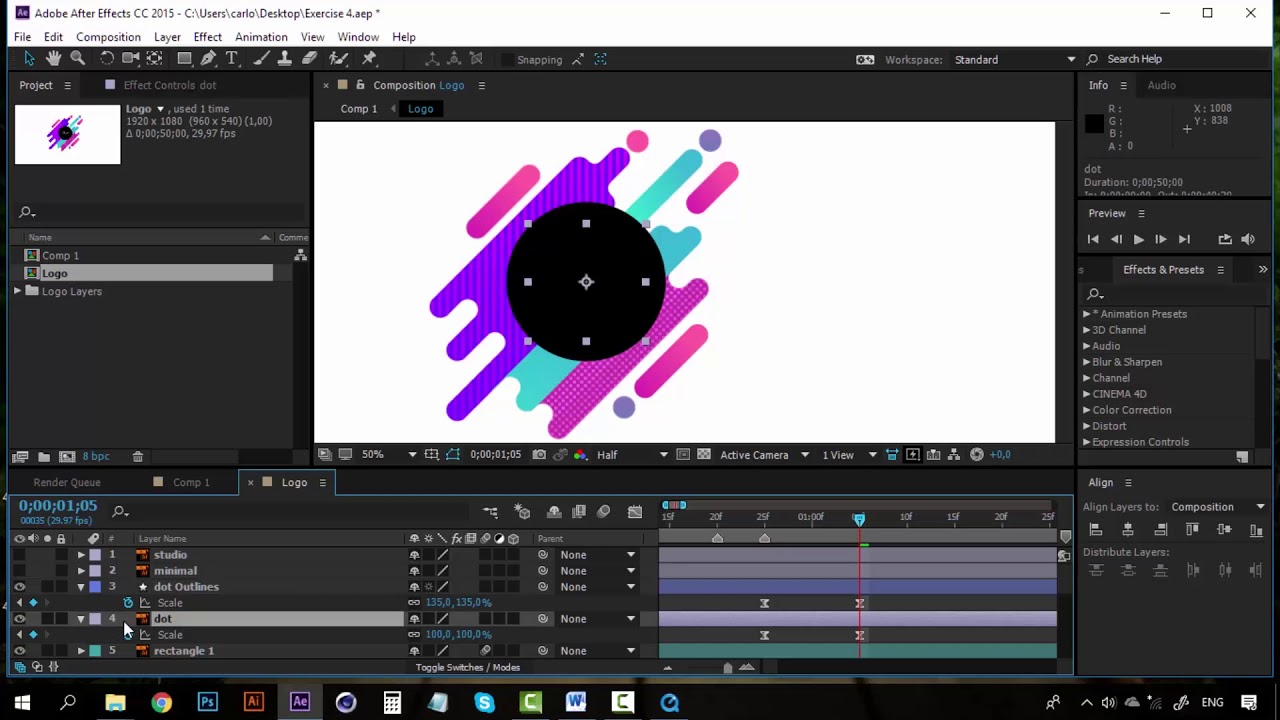Expand the Blur & Sharpen effects category
Image resolution: width=1280 pixels, height=720 pixels.
(x=1086, y=362)
